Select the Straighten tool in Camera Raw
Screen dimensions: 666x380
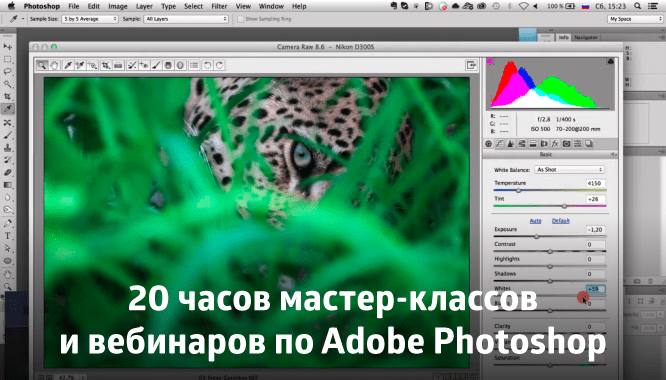[118, 65]
